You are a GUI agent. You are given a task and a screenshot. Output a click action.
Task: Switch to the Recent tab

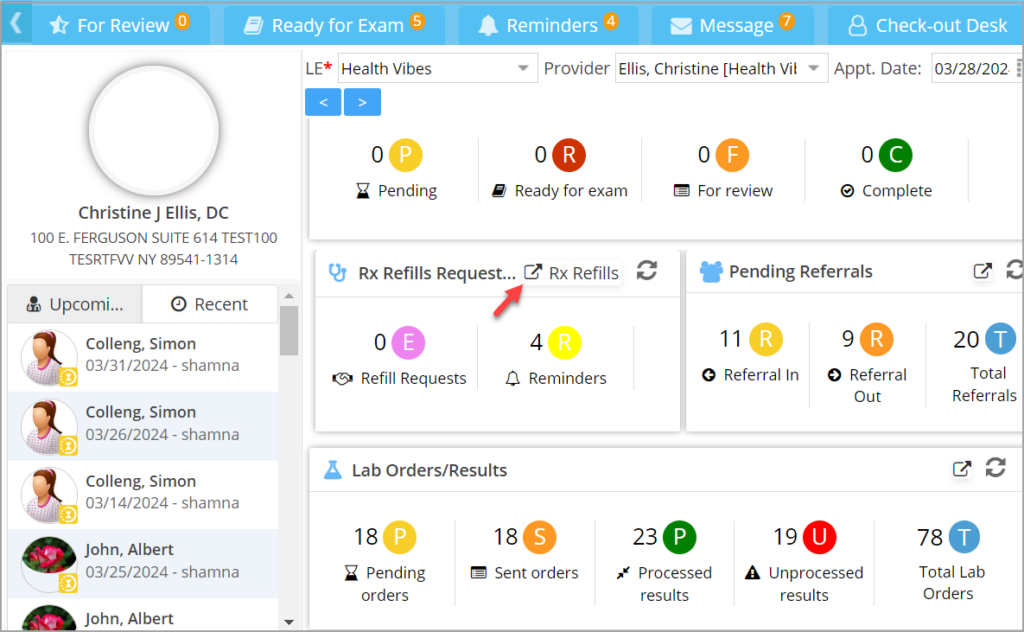[x=210, y=304]
